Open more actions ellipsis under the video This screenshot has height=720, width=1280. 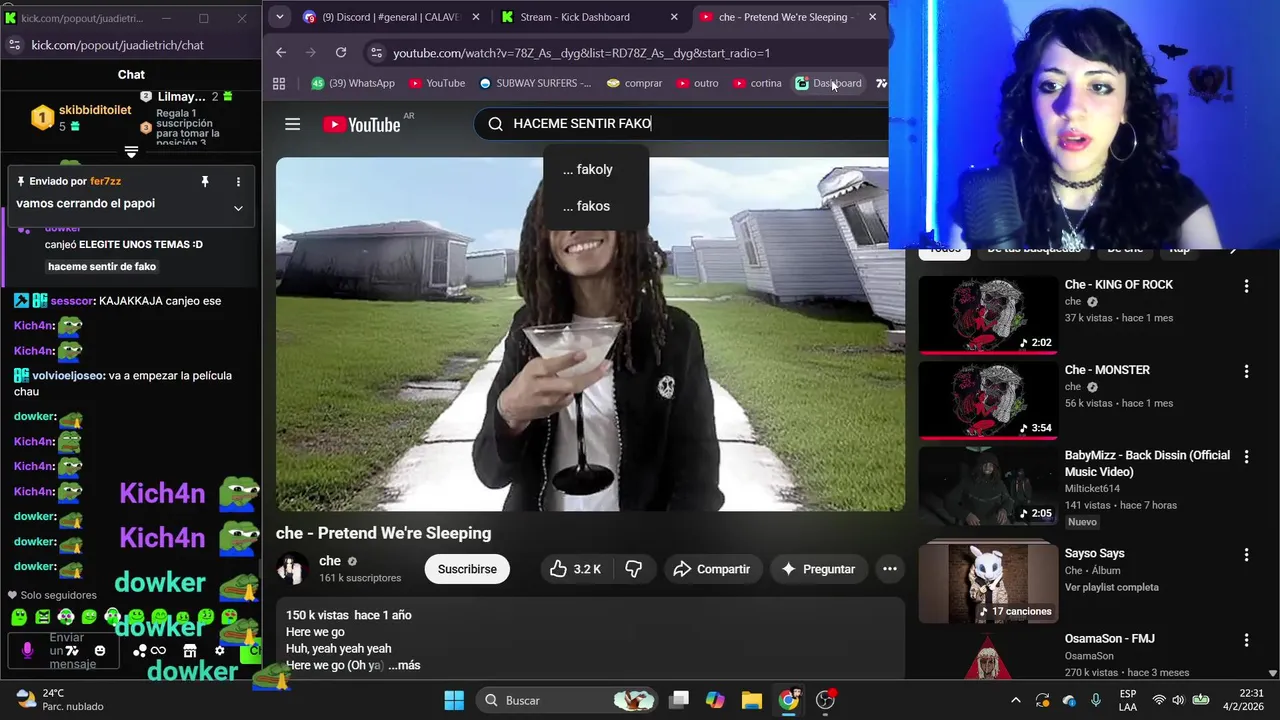889,569
